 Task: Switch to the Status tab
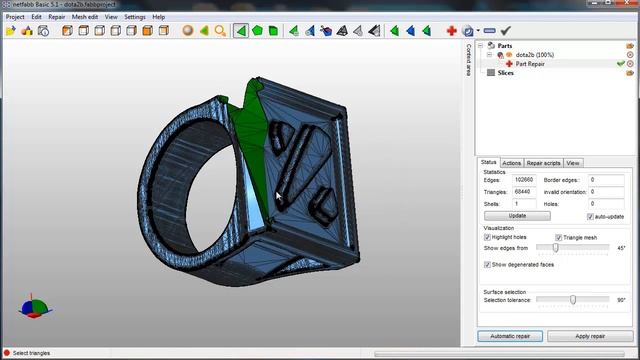click(489, 162)
